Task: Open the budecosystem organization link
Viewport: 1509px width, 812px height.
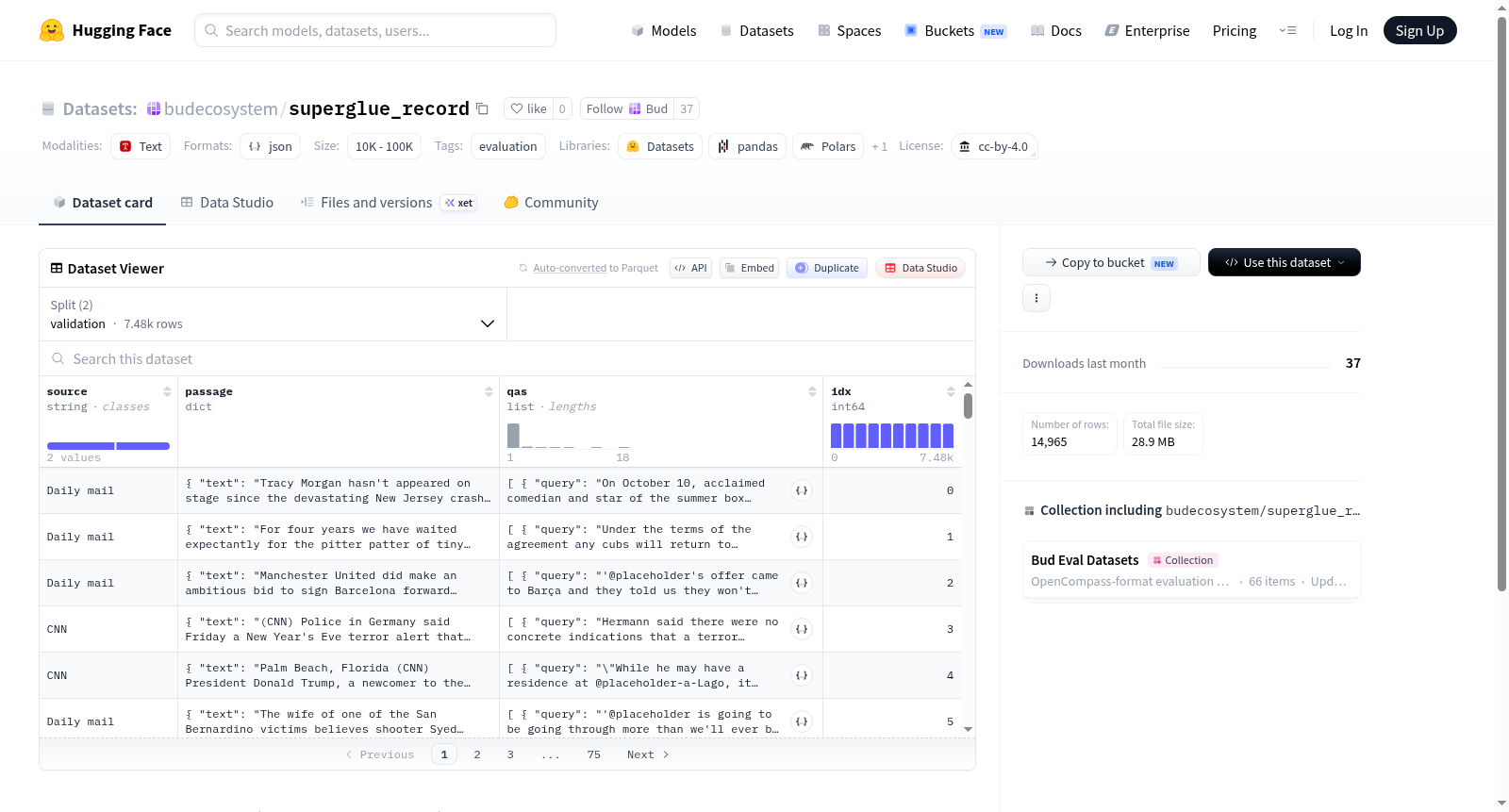Action: pyautogui.click(x=221, y=108)
